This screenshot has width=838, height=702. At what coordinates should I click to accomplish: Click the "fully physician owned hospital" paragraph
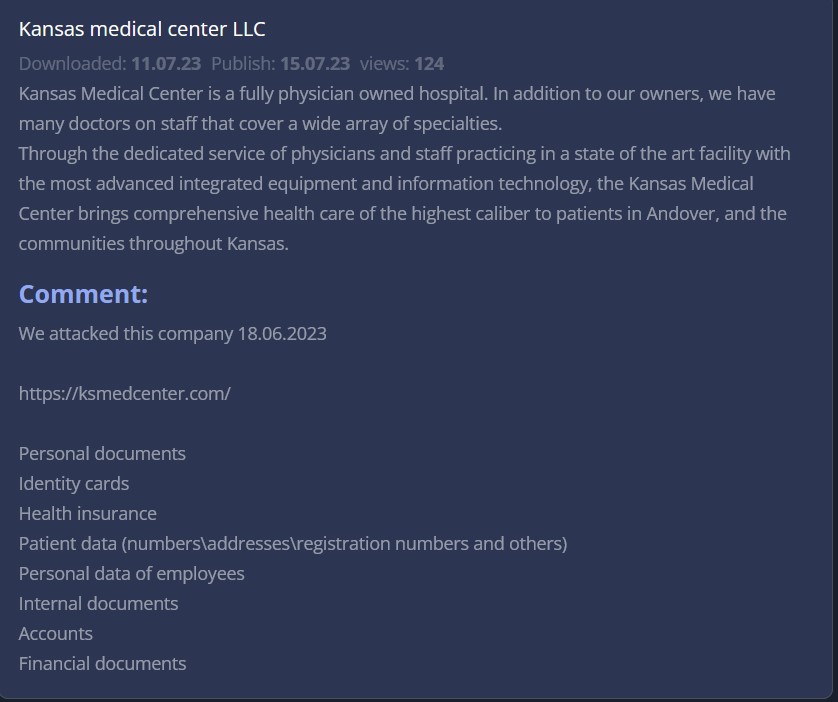(397, 108)
